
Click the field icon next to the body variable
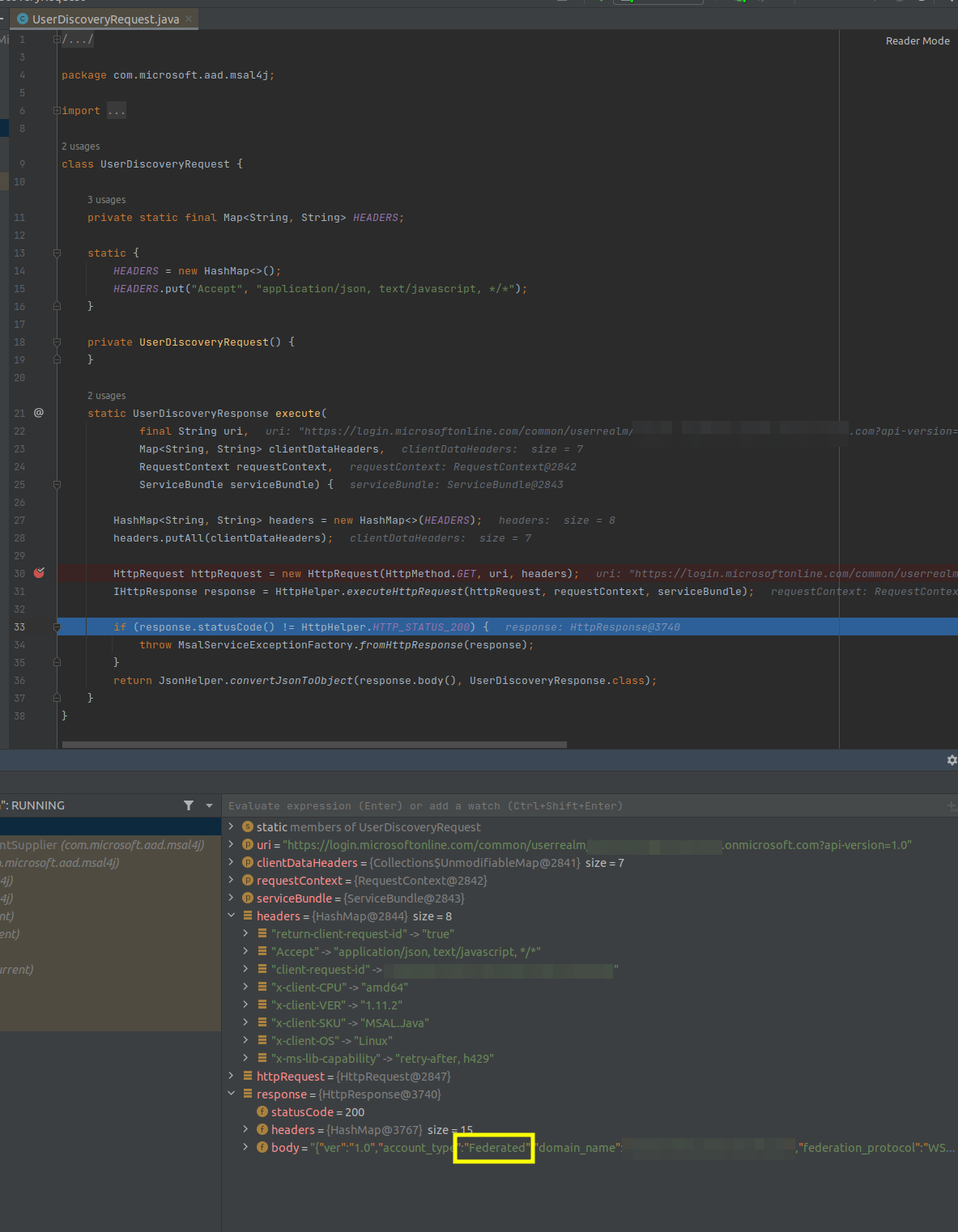click(x=262, y=1147)
